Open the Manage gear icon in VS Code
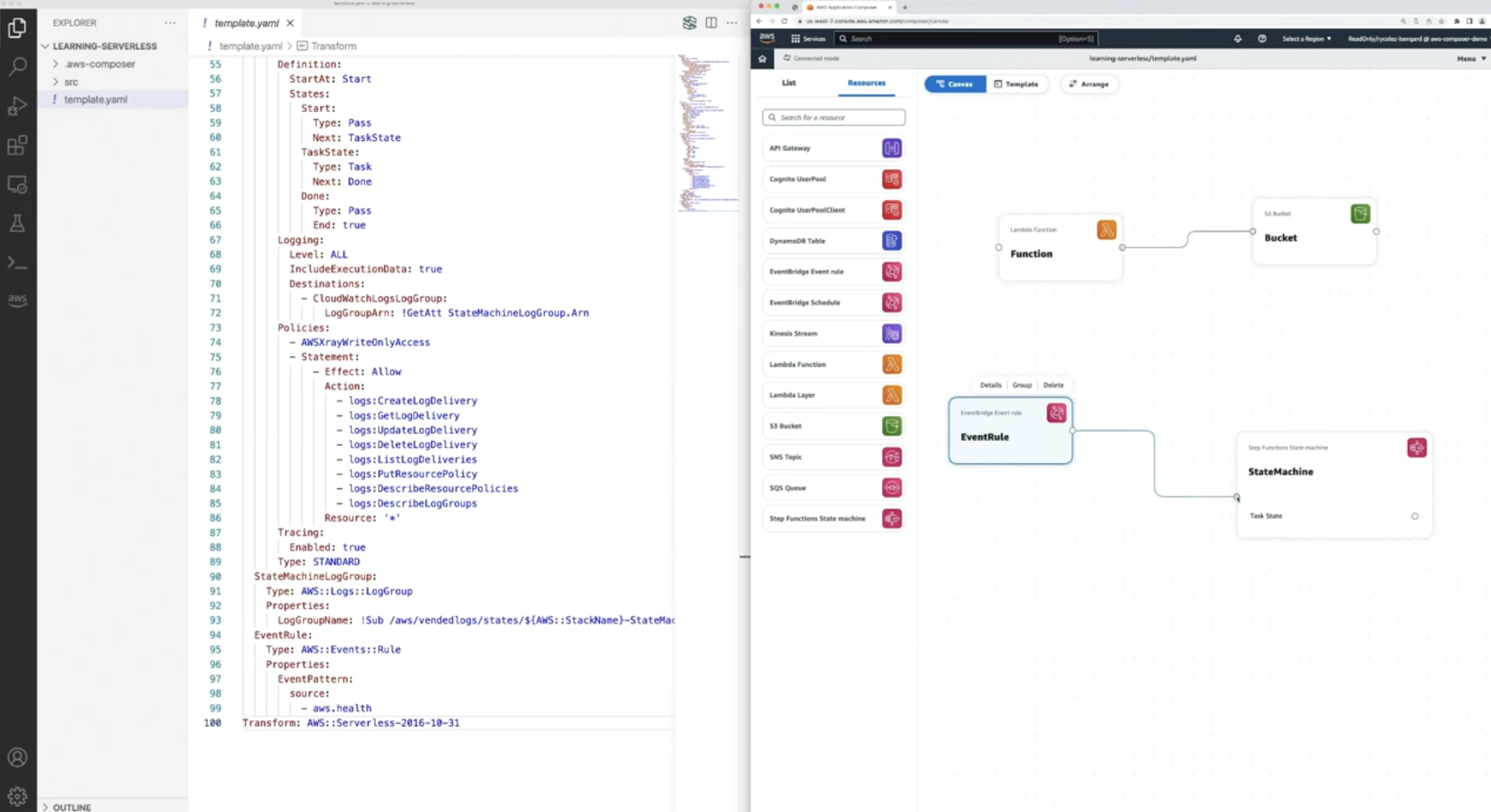The height and width of the screenshot is (812, 1491). click(17, 797)
